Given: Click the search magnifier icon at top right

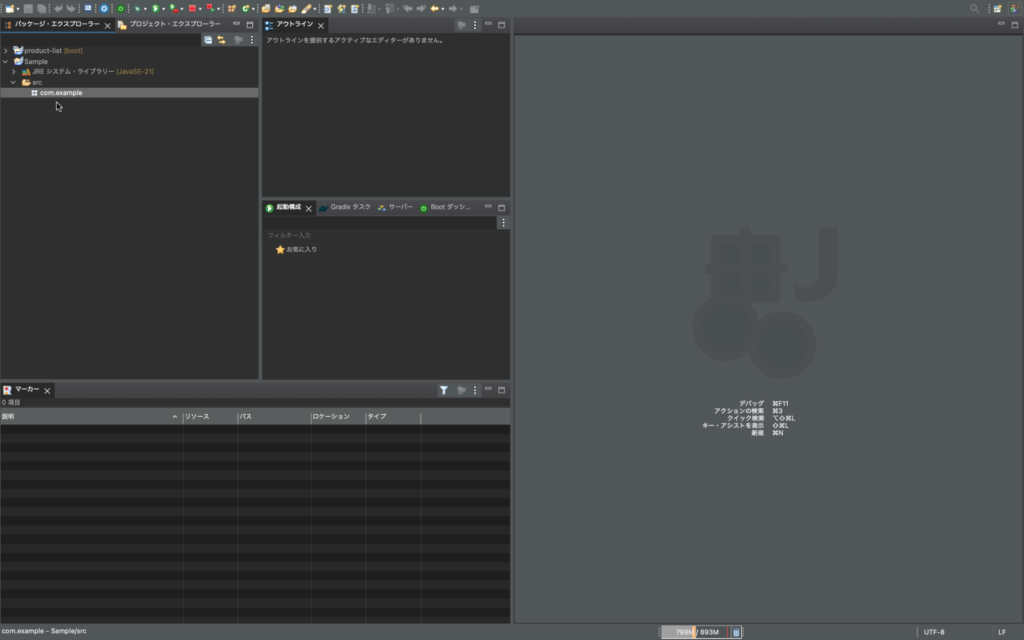Looking at the screenshot, I should pyautogui.click(x=975, y=8).
